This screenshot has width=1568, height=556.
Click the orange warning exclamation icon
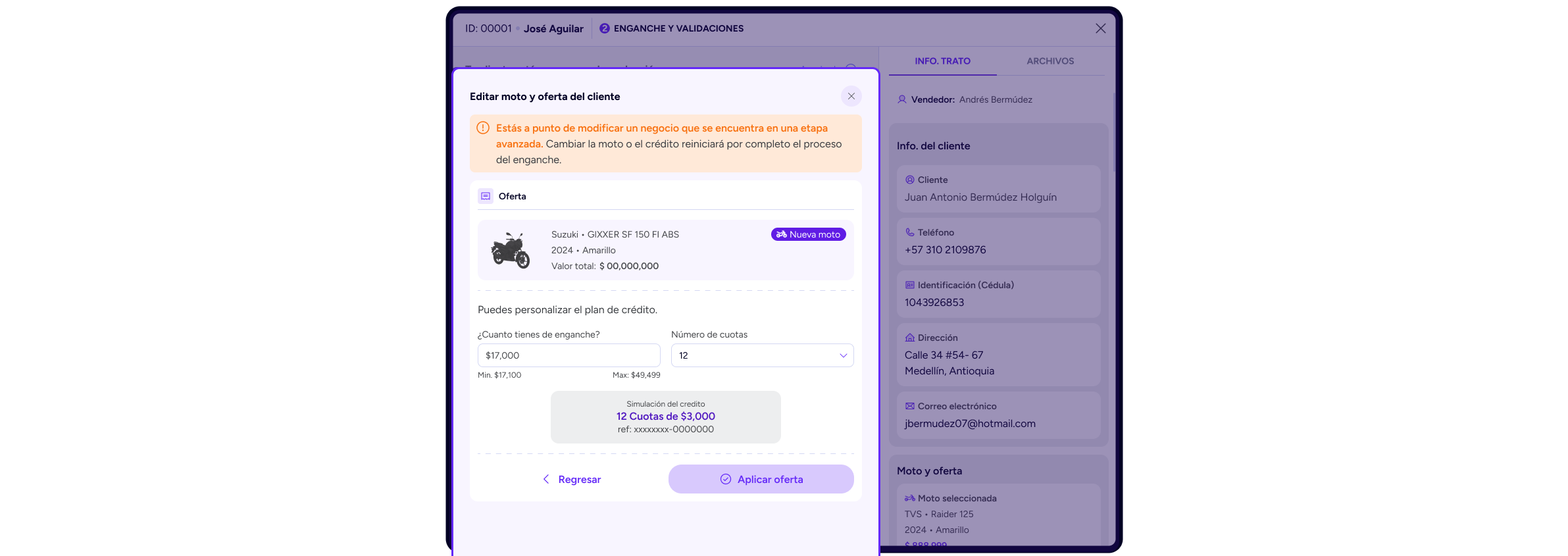483,128
